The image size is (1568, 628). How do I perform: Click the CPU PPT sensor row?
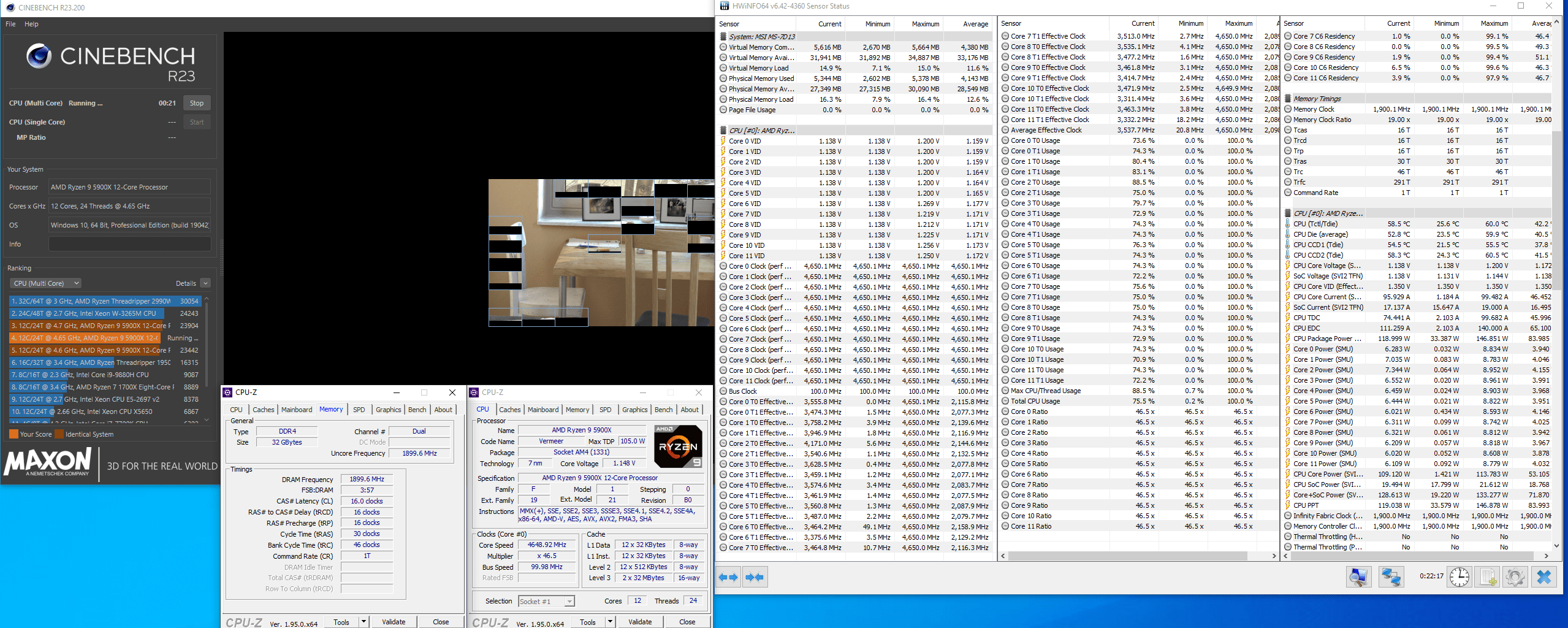click(1417, 505)
